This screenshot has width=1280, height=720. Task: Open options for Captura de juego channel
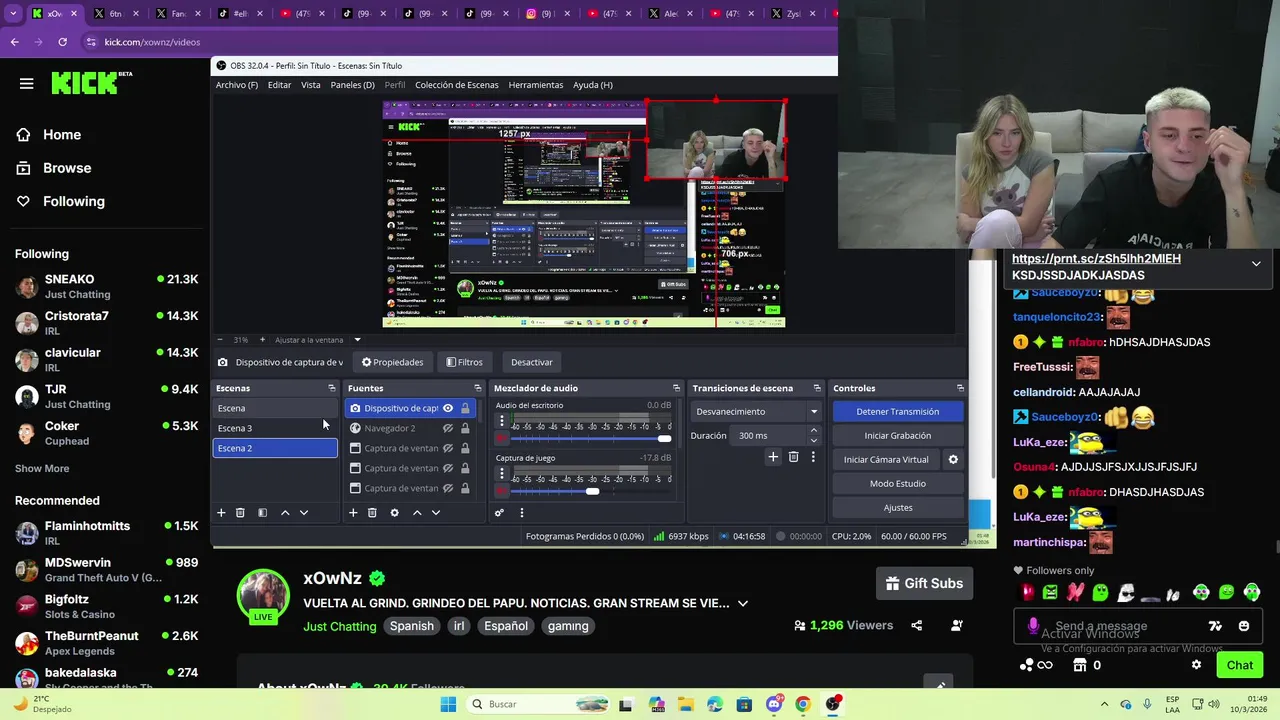(502, 474)
